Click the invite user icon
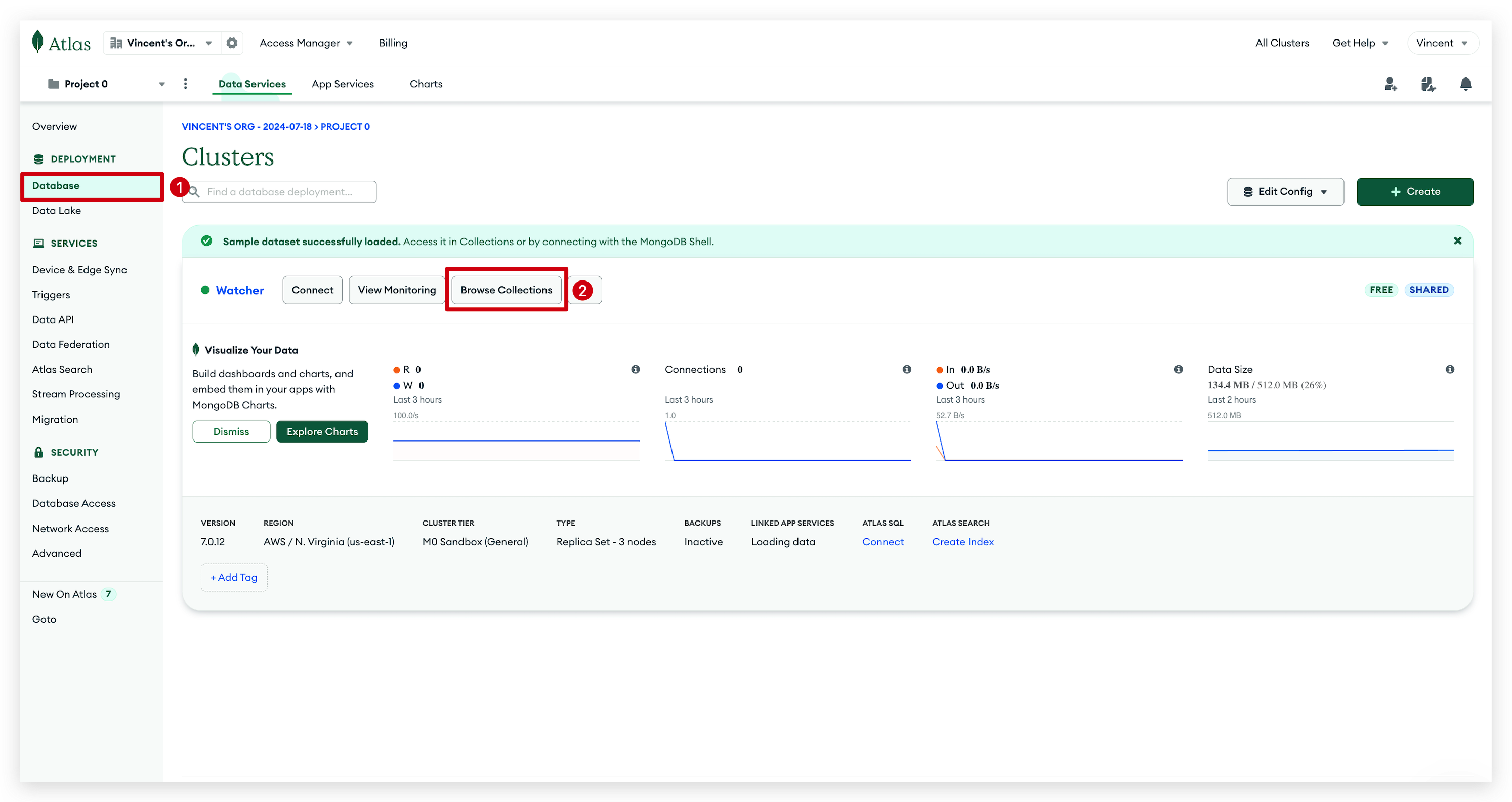 1391,84
